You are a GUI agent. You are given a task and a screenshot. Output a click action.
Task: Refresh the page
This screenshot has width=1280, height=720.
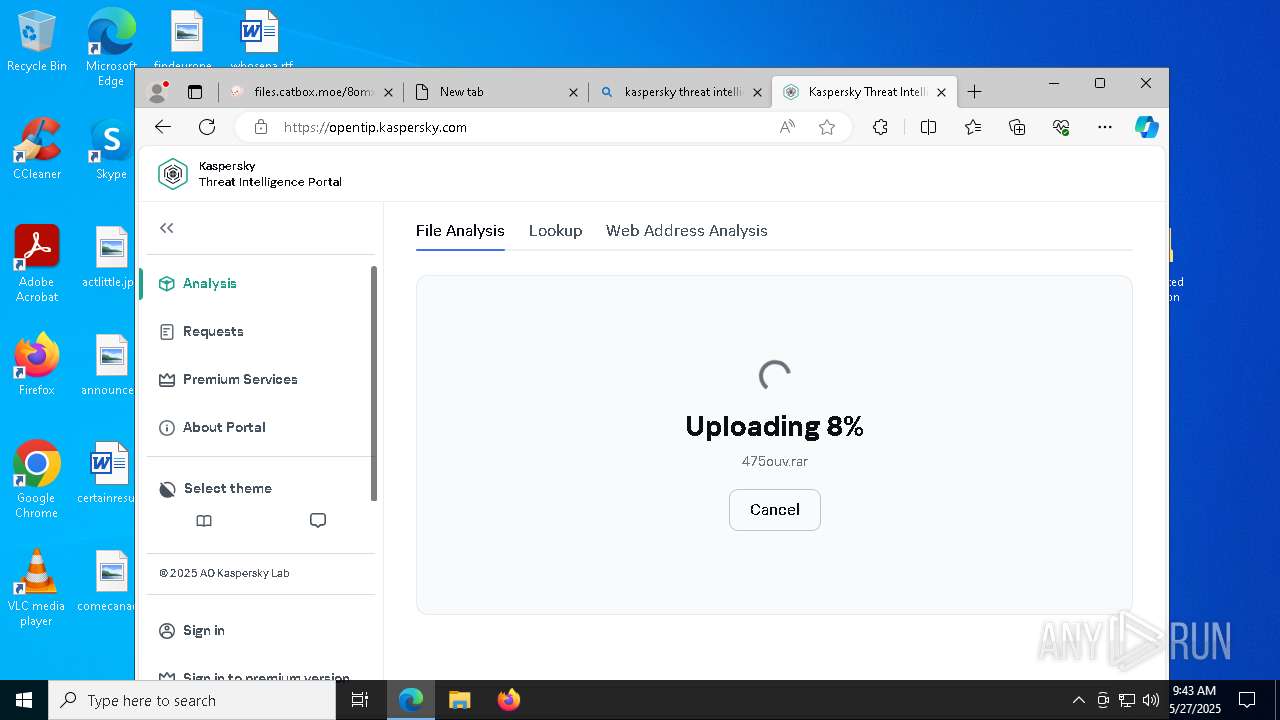pyautogui.click(x=207, y=127)
